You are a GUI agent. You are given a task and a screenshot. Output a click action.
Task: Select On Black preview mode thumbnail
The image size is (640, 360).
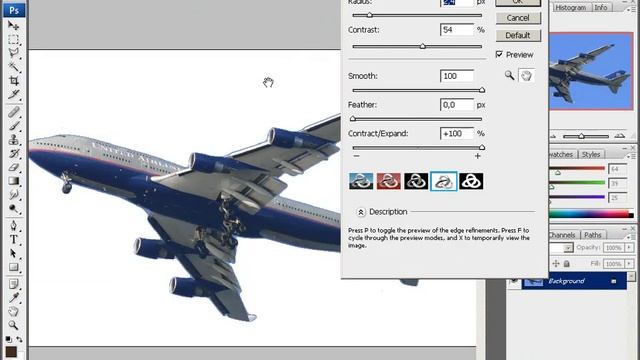416,181
